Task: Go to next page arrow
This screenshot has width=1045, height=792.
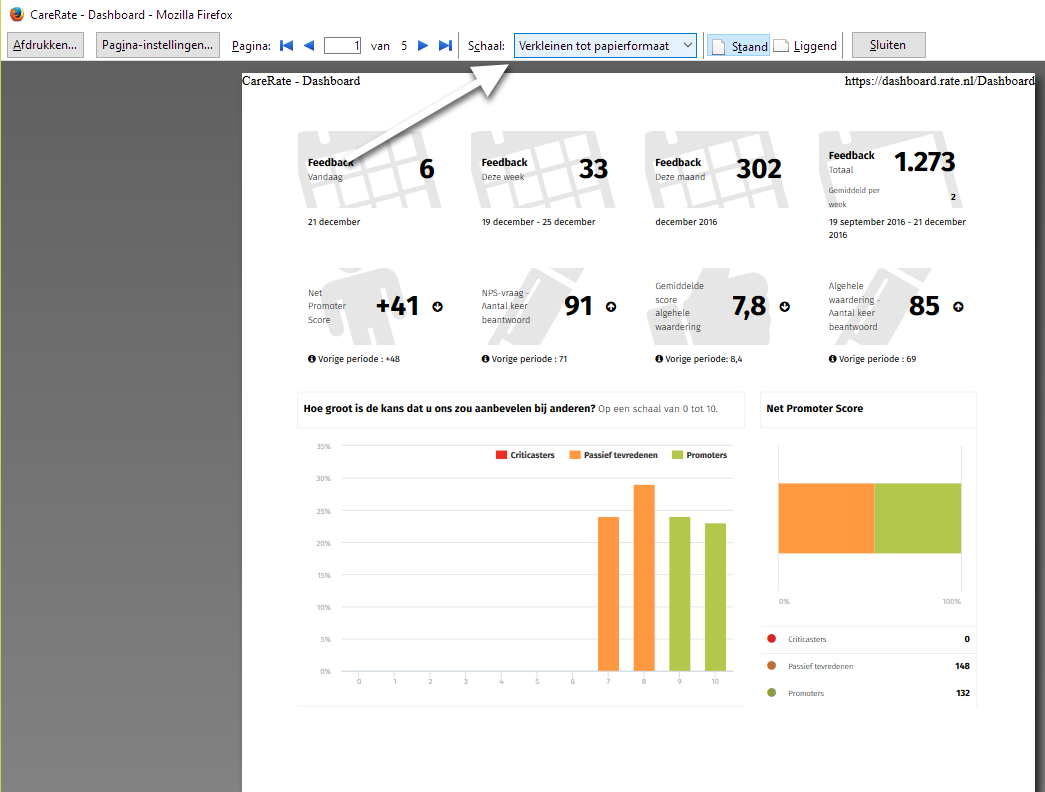Action: click(423, 45)
